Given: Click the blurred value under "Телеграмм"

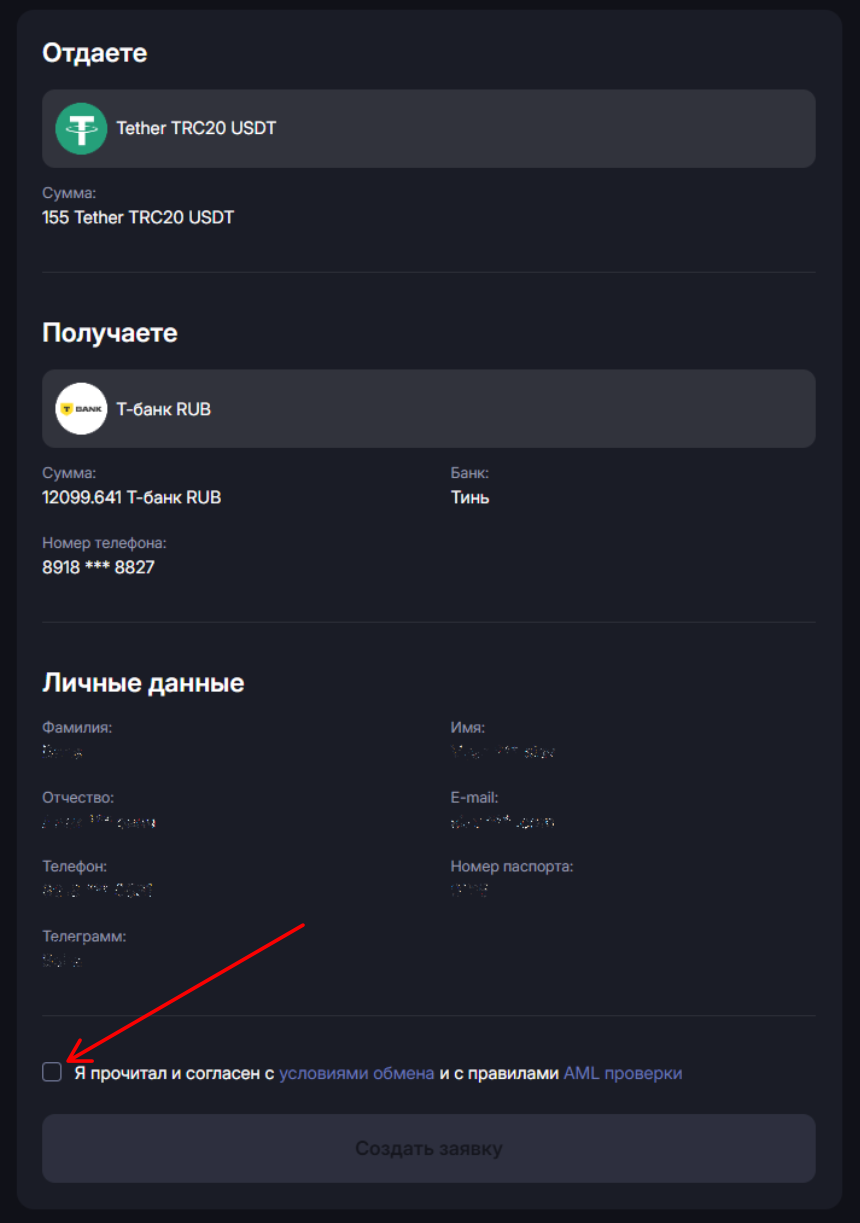Looking at the screenshot, I should [62, 961].
